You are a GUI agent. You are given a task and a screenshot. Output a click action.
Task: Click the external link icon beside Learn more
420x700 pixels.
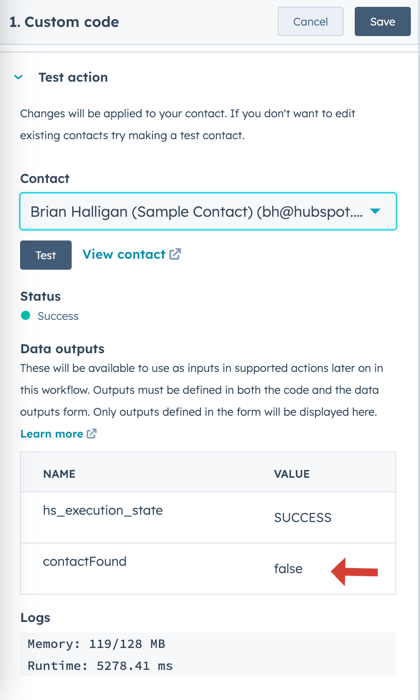coord(91,433)
